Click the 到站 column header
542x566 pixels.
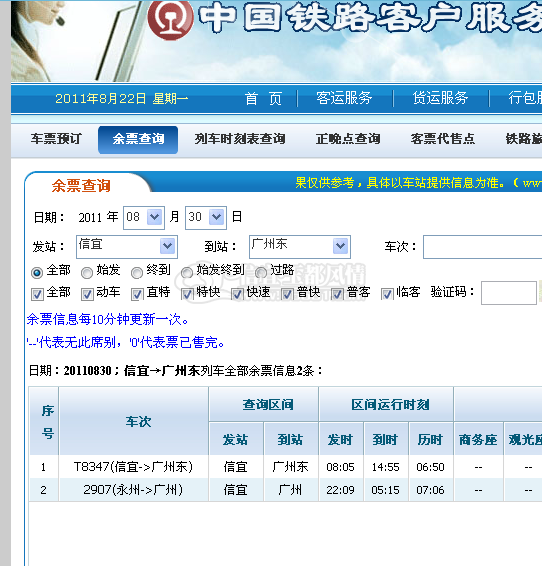(x=290, y=440)
